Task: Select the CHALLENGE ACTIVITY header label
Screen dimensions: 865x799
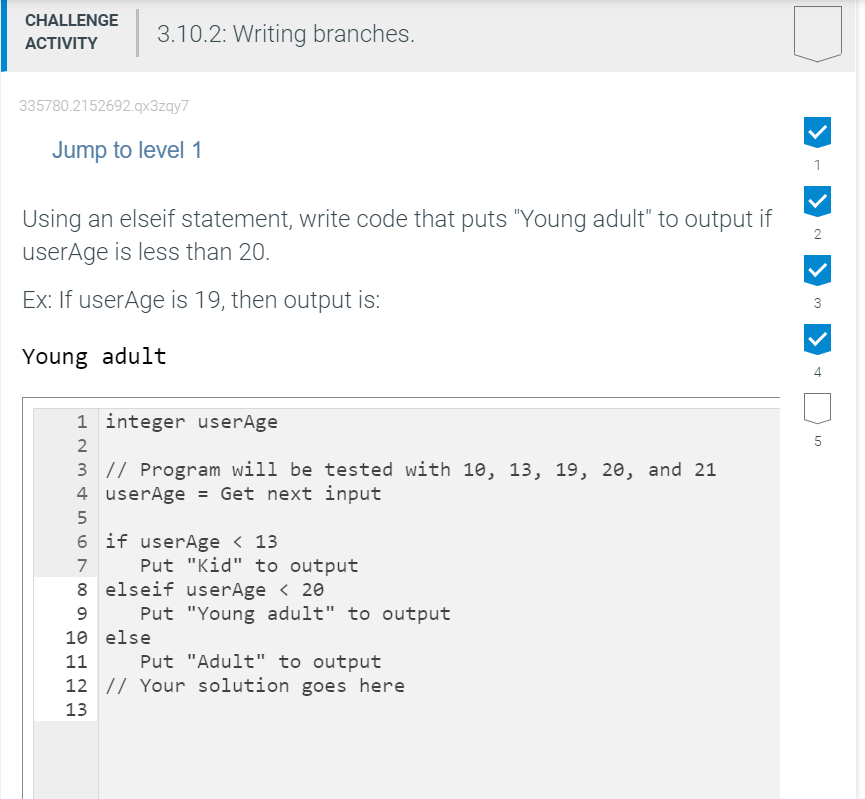Action: pos(71,33)
